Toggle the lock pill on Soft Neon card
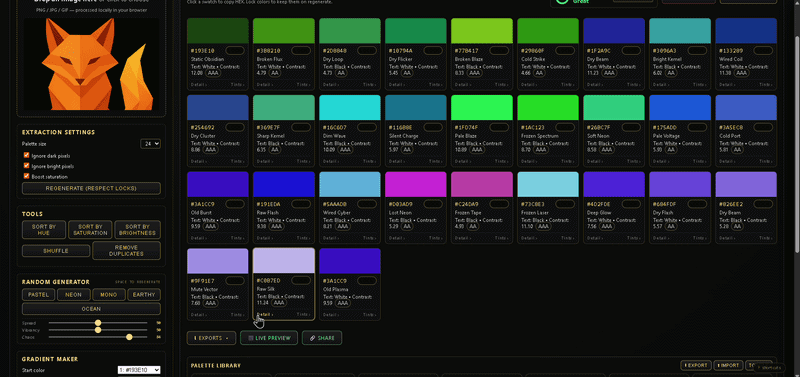This screenshot has width=800, height=377. pos(631,127)
